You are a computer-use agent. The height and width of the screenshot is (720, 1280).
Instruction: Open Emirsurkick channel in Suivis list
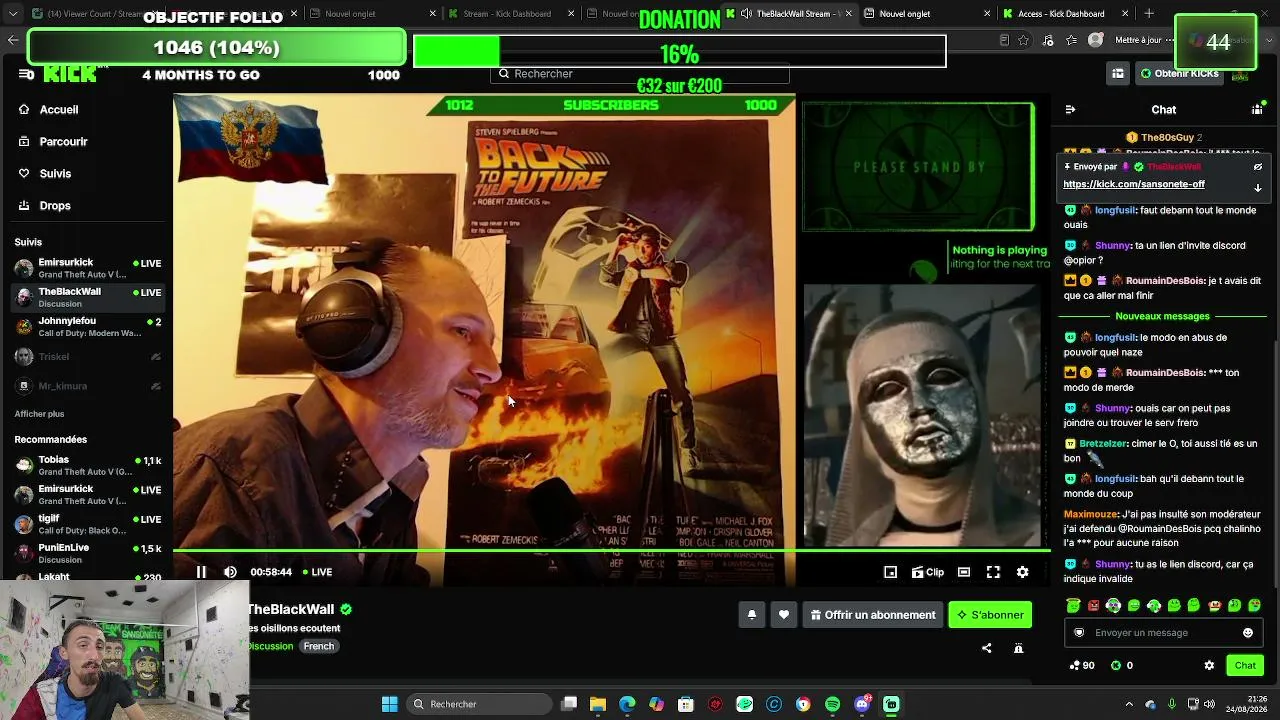click(x=88, y=268)
